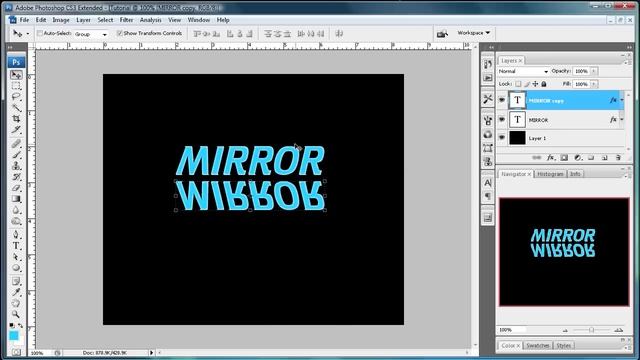
Task: Click Navigator preview thumbnail
Action: coord(564,252)
